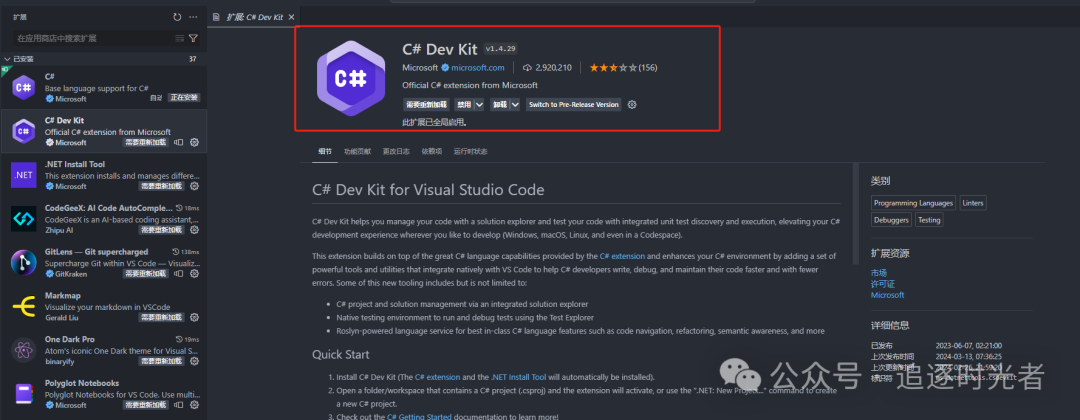
Task: Select the Testing category tag
Action: point(929,220)
